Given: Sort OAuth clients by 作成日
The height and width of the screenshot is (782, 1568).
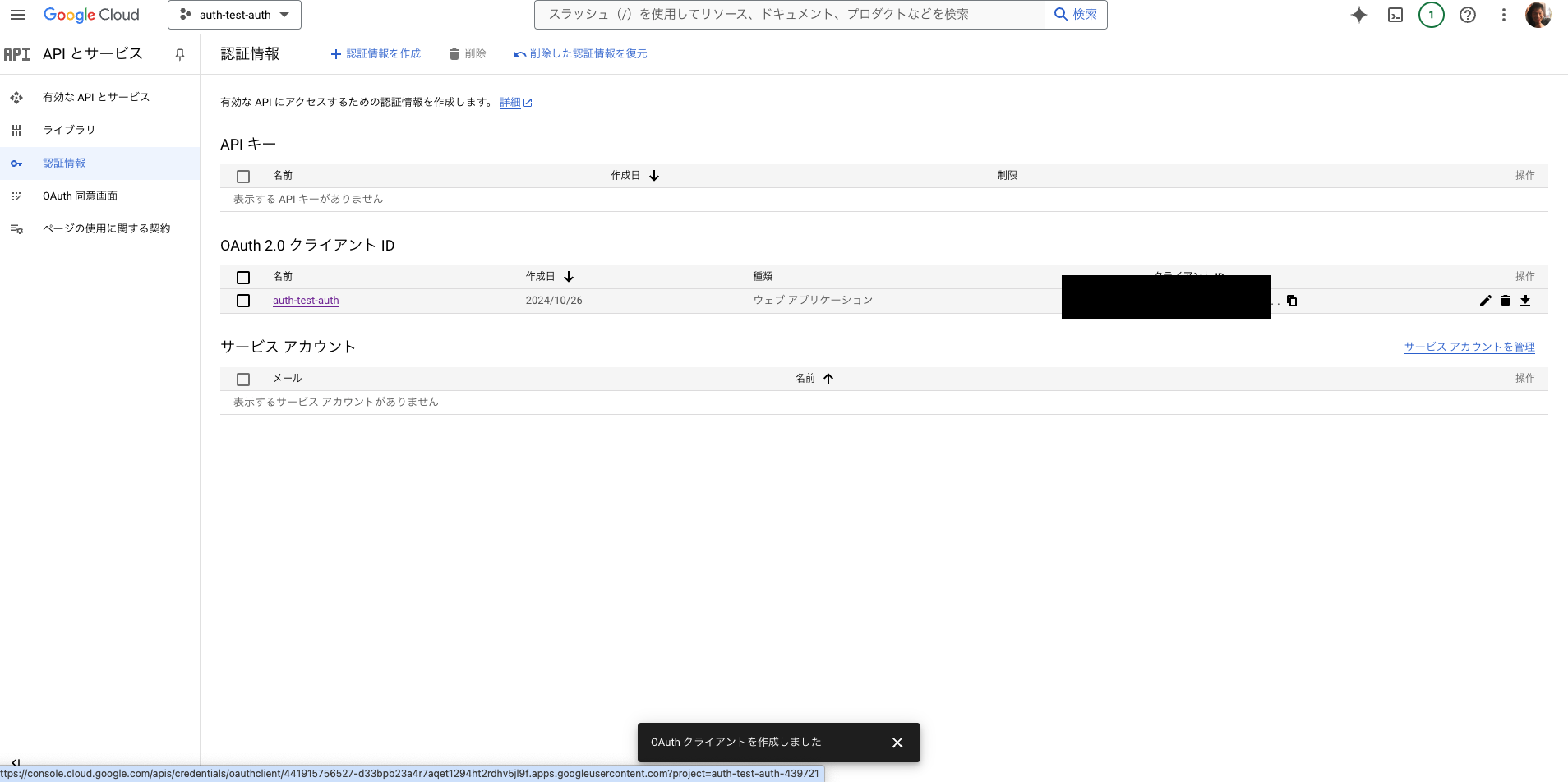Looking at the screenshot, I should (551, 276).
